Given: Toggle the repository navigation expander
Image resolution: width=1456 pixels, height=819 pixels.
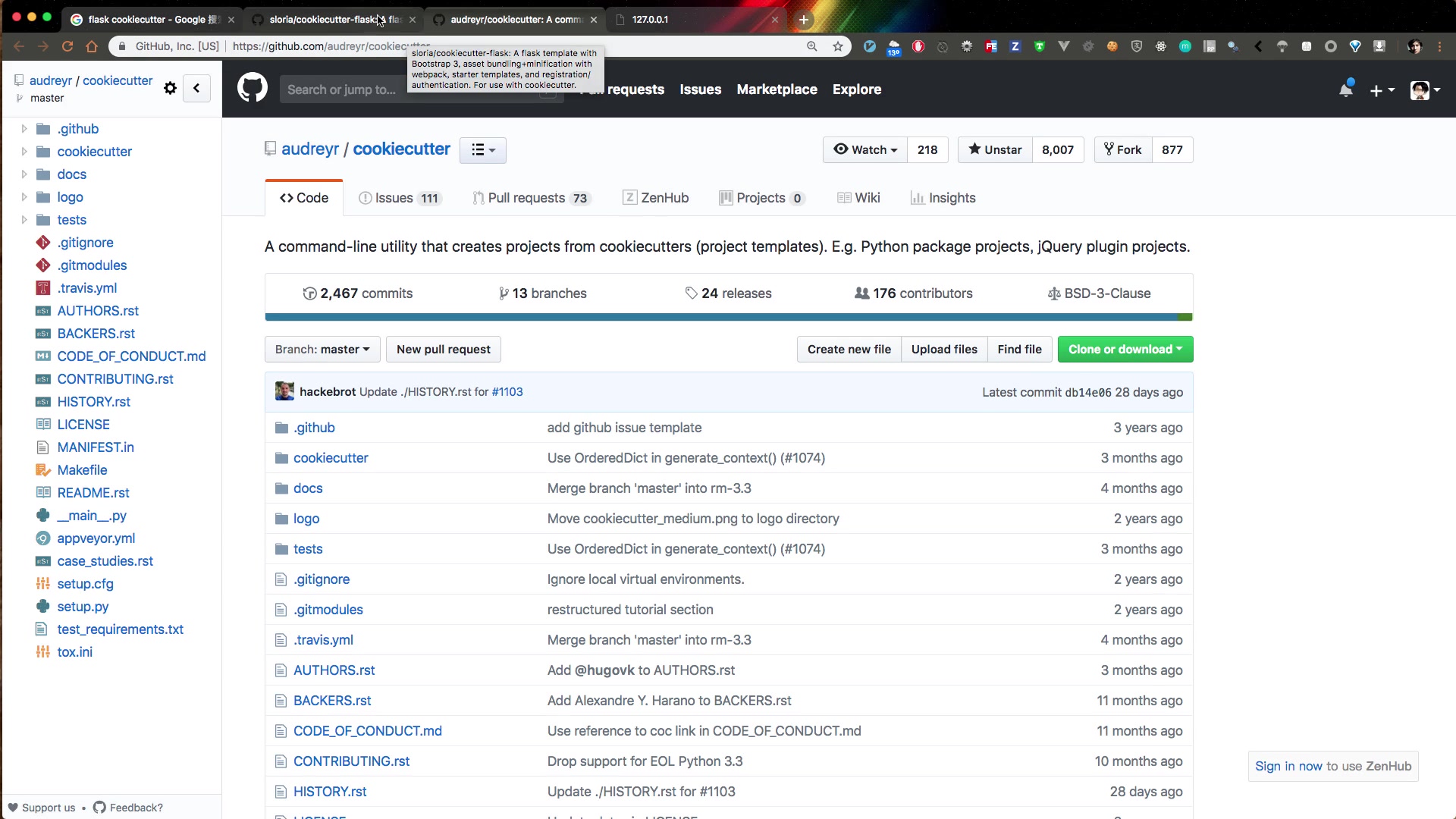Looking at the screenshot, I should [197, 88].
